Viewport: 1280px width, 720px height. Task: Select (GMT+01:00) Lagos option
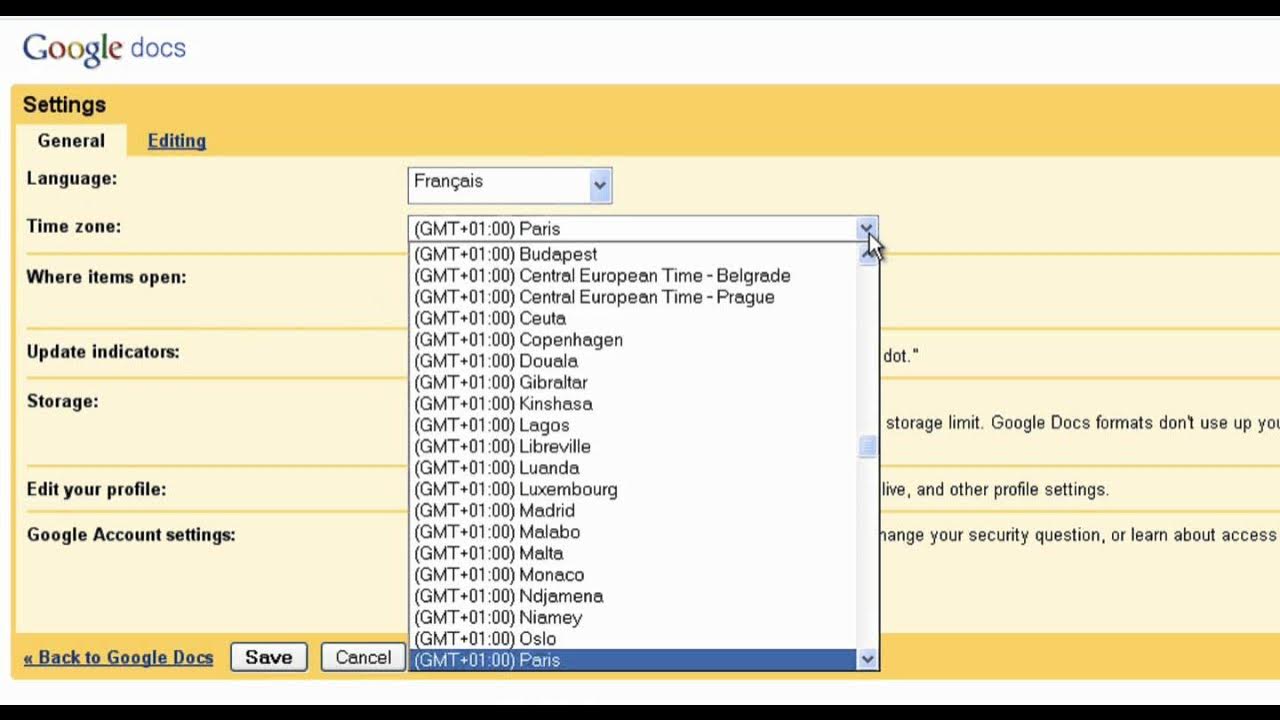click(x=633, y=425)
